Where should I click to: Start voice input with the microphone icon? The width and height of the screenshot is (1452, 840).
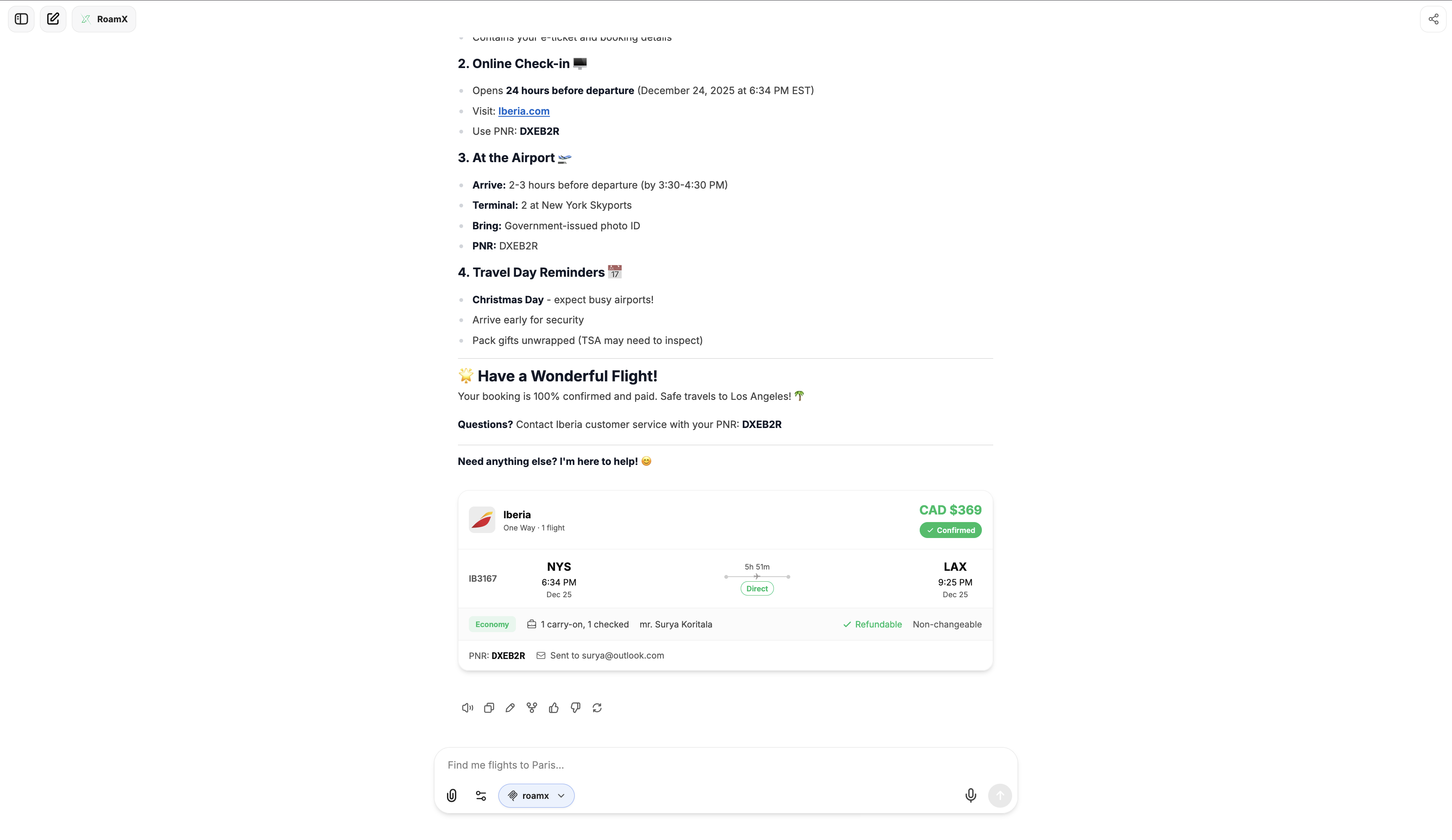(x=970, y=795)
